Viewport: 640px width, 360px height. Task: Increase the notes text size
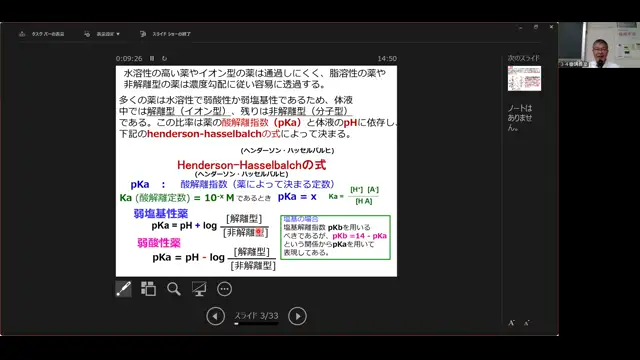(x=511, y=323)
